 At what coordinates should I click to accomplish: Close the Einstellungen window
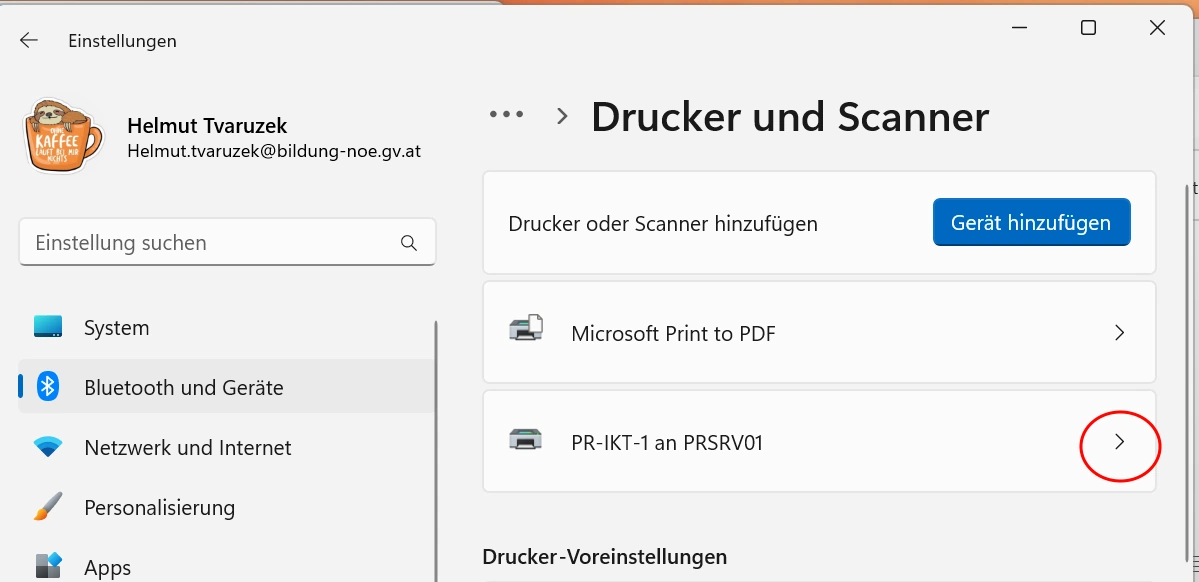(1157, 28)
